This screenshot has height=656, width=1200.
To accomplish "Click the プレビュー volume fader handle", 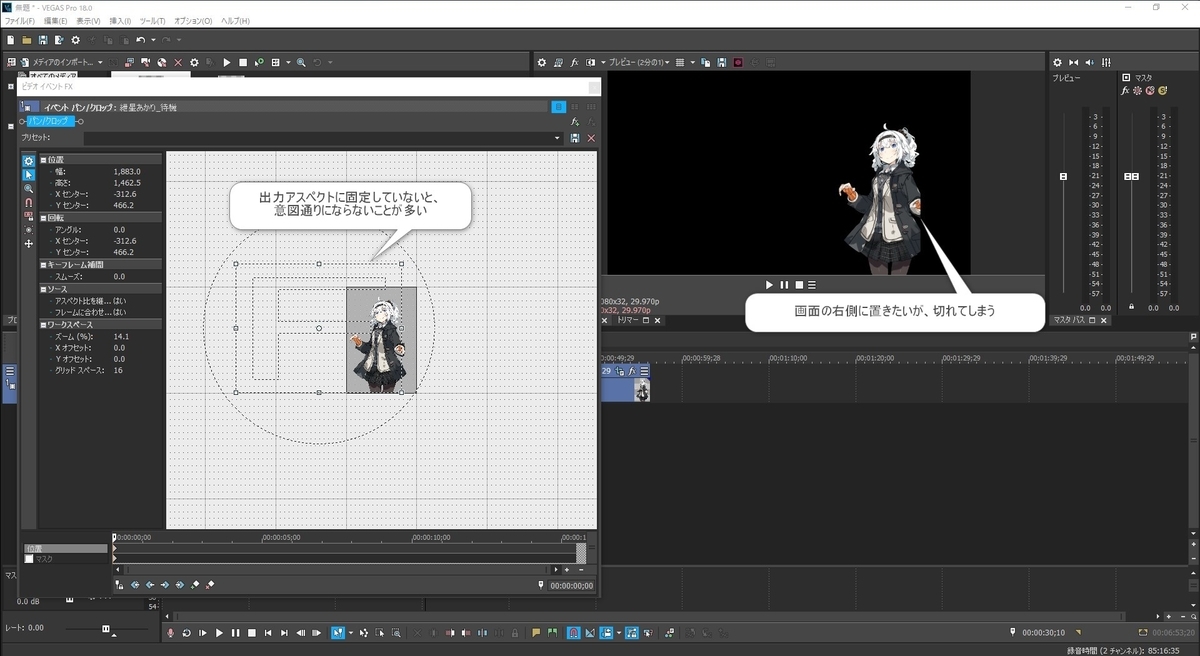I will tap(1064, 177).
